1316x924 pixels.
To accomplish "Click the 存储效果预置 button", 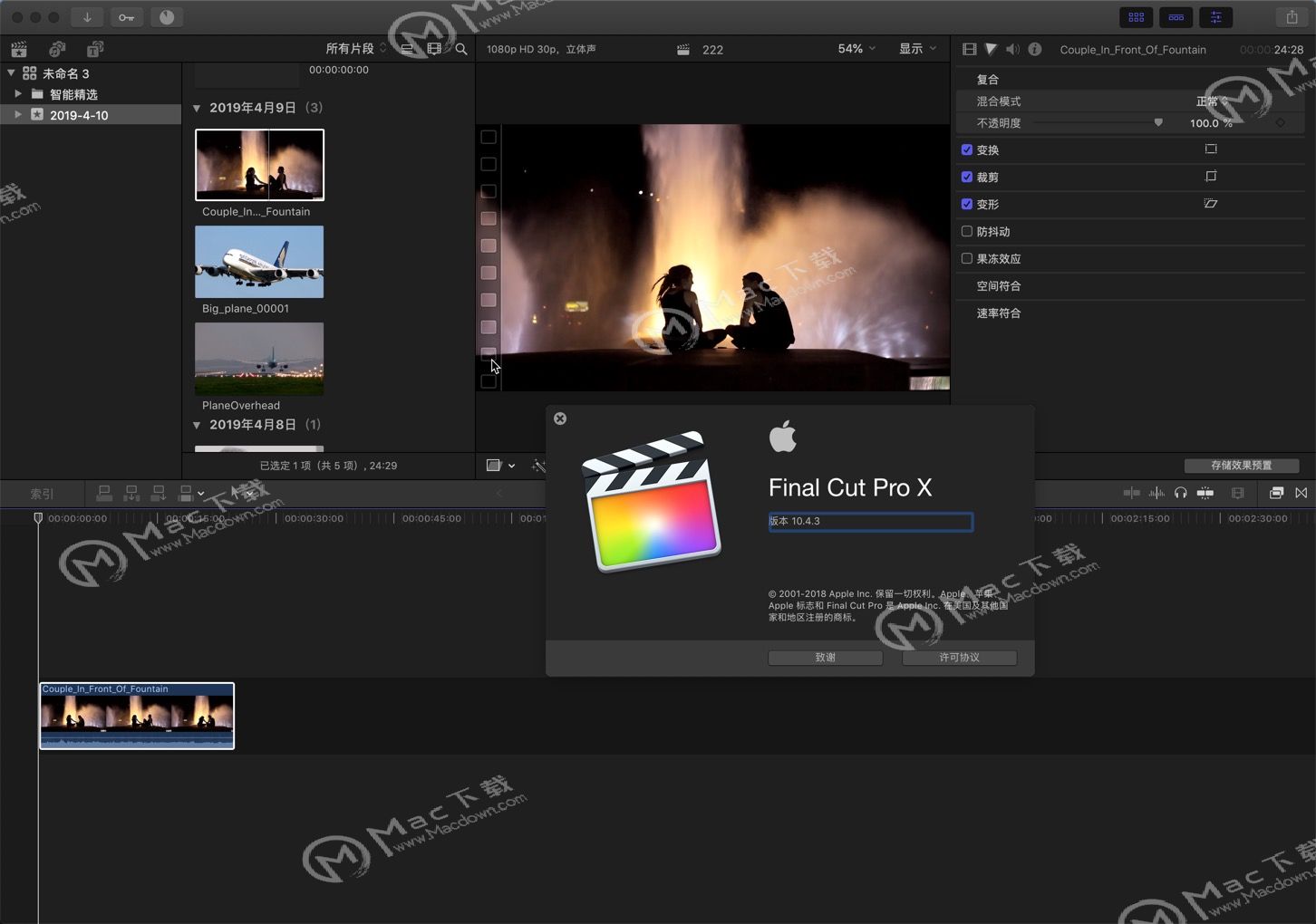I will tap(1242, 466).
